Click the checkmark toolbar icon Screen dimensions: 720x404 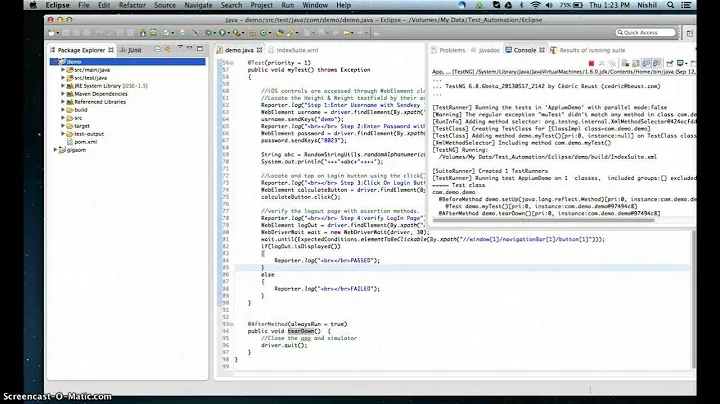coord(166,33)
